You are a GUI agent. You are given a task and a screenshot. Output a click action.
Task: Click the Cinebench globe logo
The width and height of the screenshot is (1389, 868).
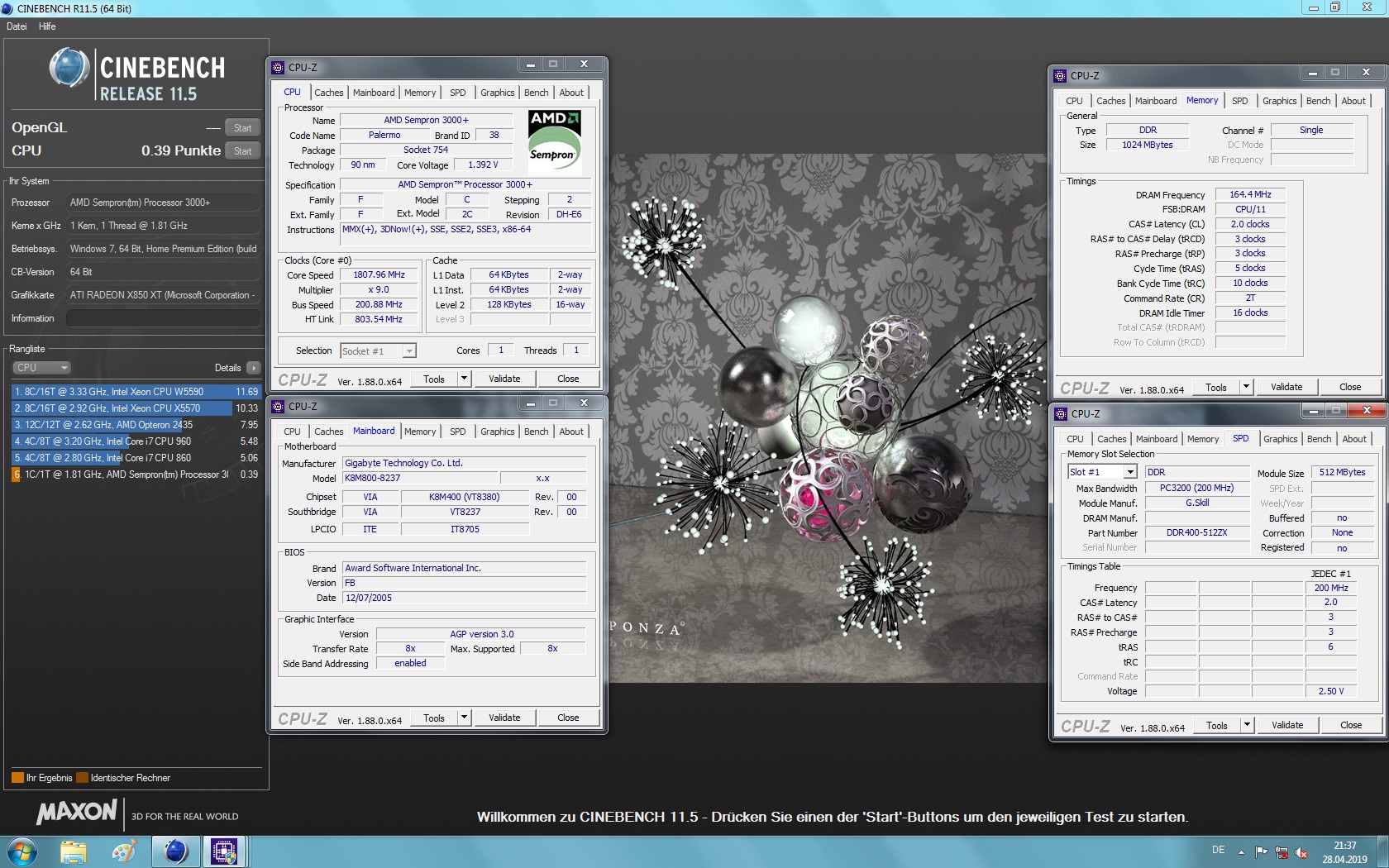pyautogui.click(x=69, y=68)
